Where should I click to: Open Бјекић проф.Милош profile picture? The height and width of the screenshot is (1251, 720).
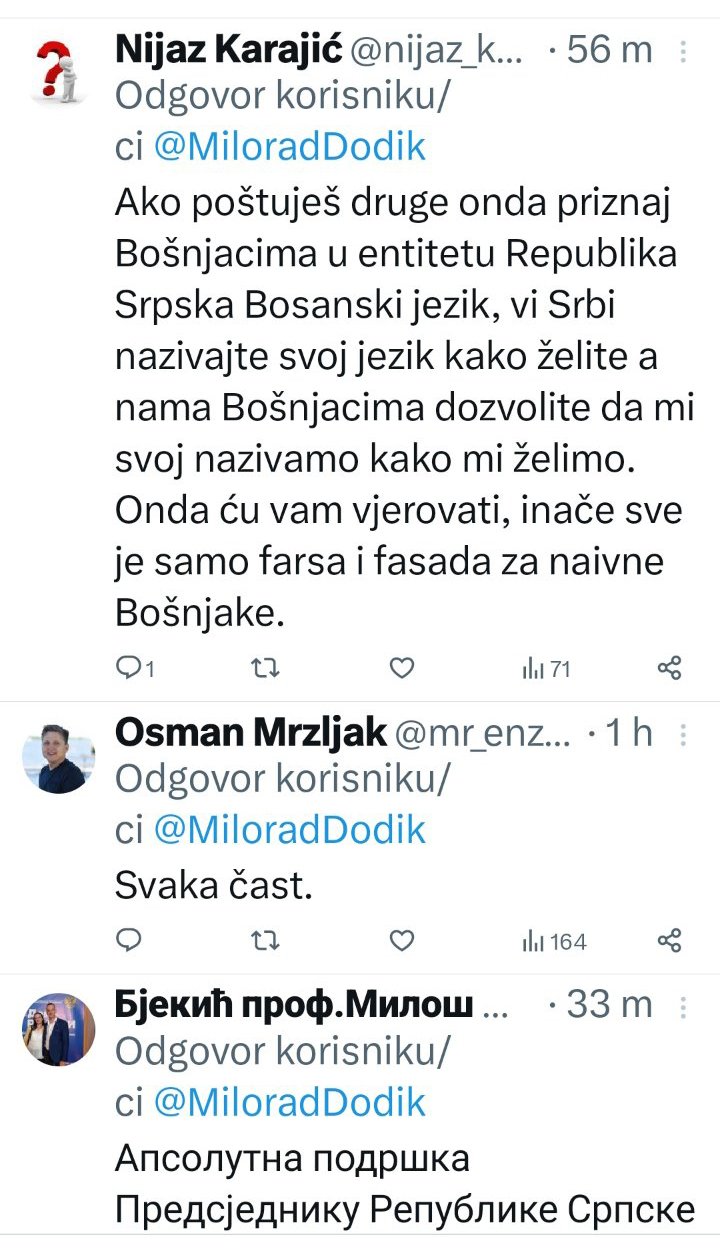pos(58,1030)
